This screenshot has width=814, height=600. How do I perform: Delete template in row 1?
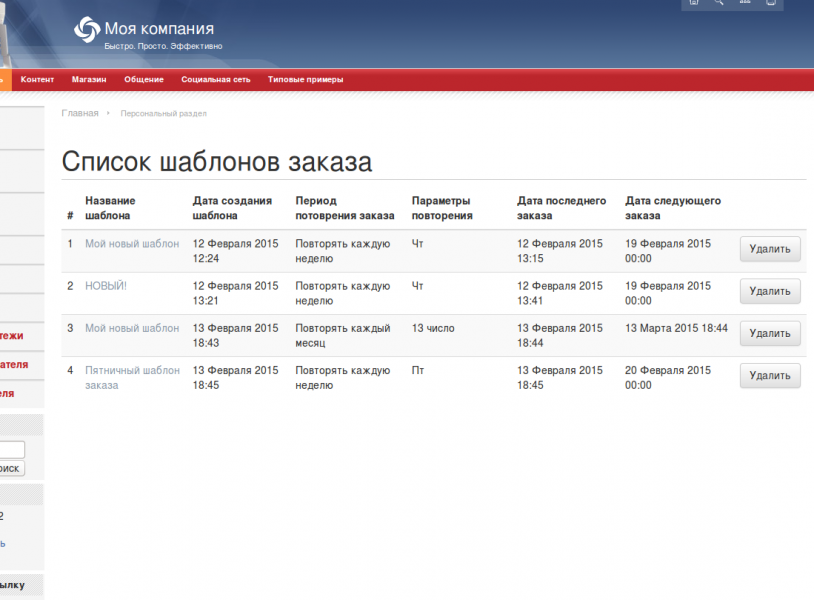click(770, 249)
